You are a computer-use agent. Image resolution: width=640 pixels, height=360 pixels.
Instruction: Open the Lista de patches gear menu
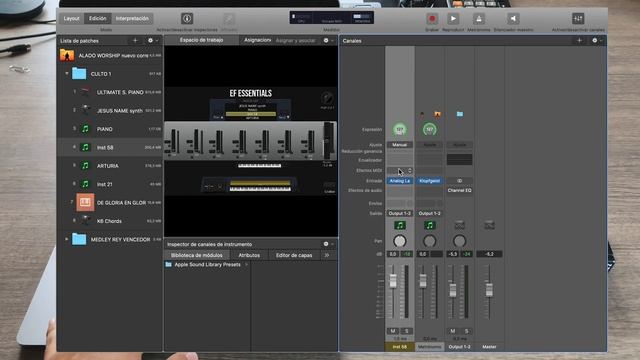pos(151,40)
